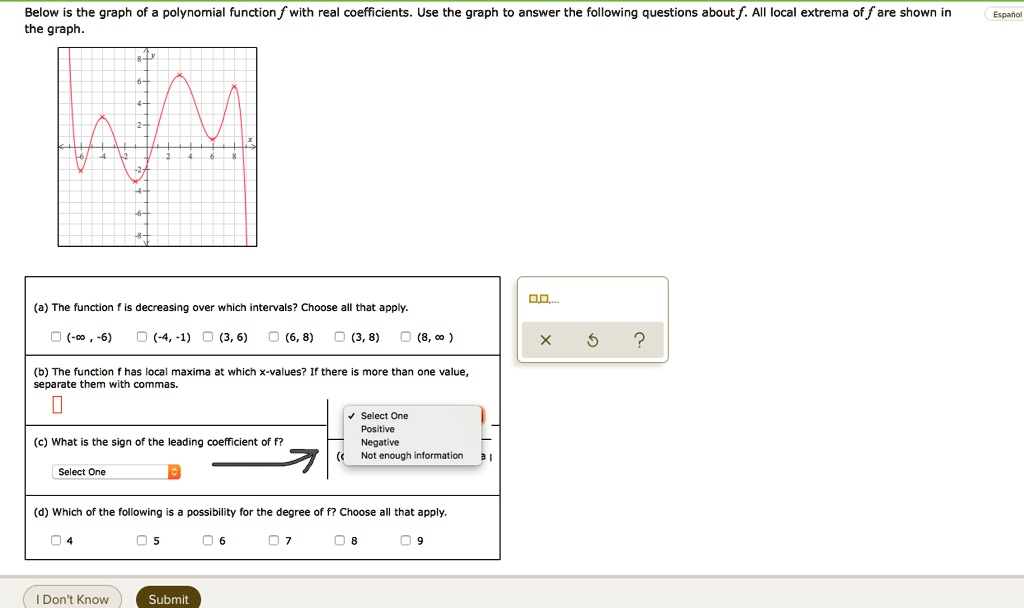1024x608 pixels.
Task: Clear the answer using the X icon
Action: (x=545, y=340)
